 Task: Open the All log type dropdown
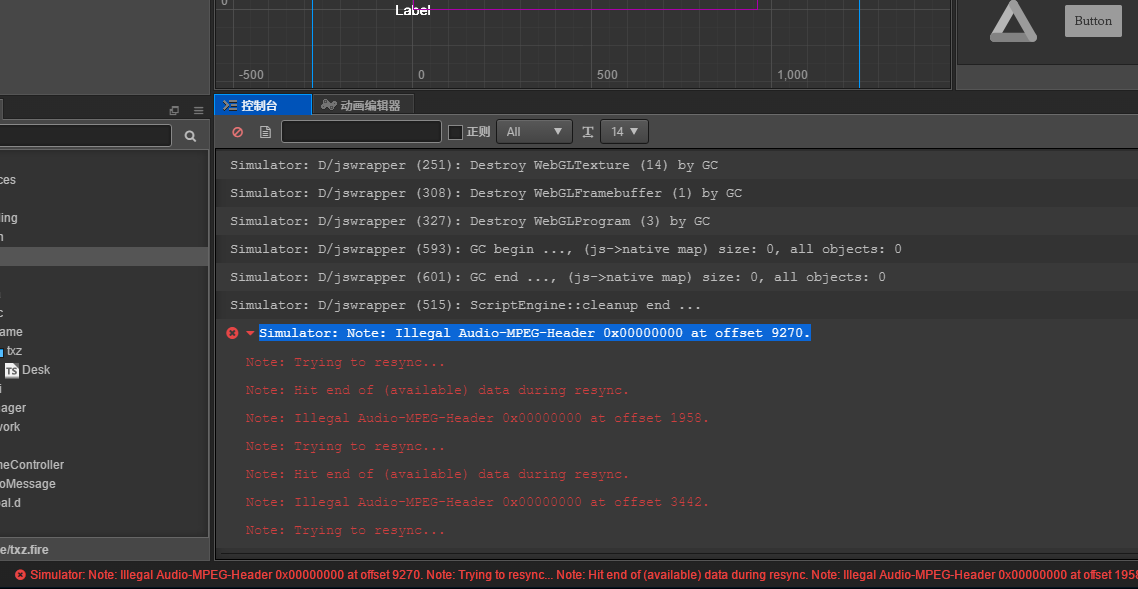pyautogui.click(x=534, y=132)
